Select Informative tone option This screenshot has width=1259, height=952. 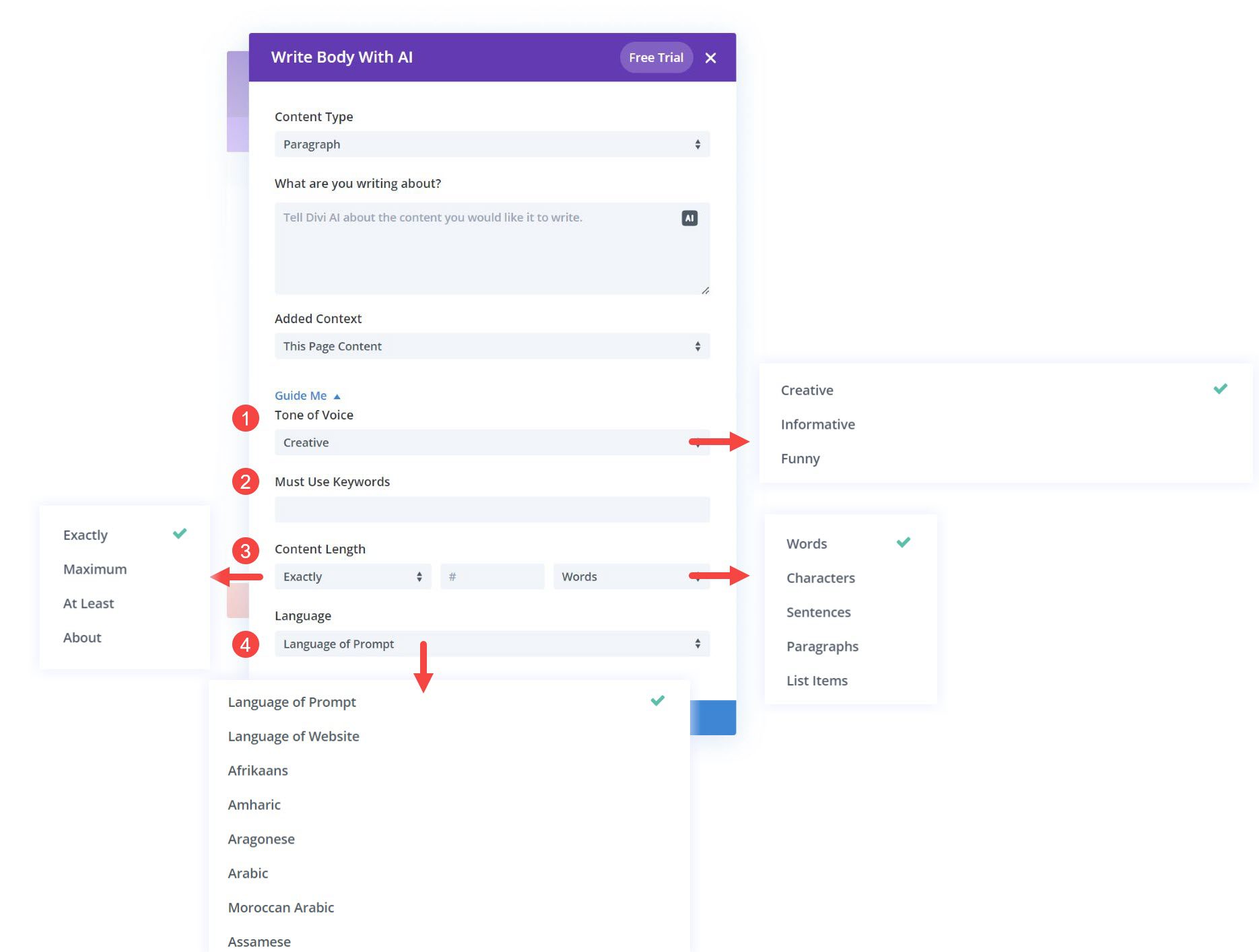click(x=817, y=425)
